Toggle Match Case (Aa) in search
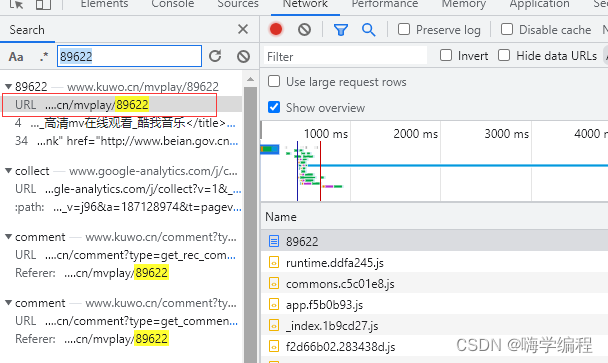 tap(16, 57)
